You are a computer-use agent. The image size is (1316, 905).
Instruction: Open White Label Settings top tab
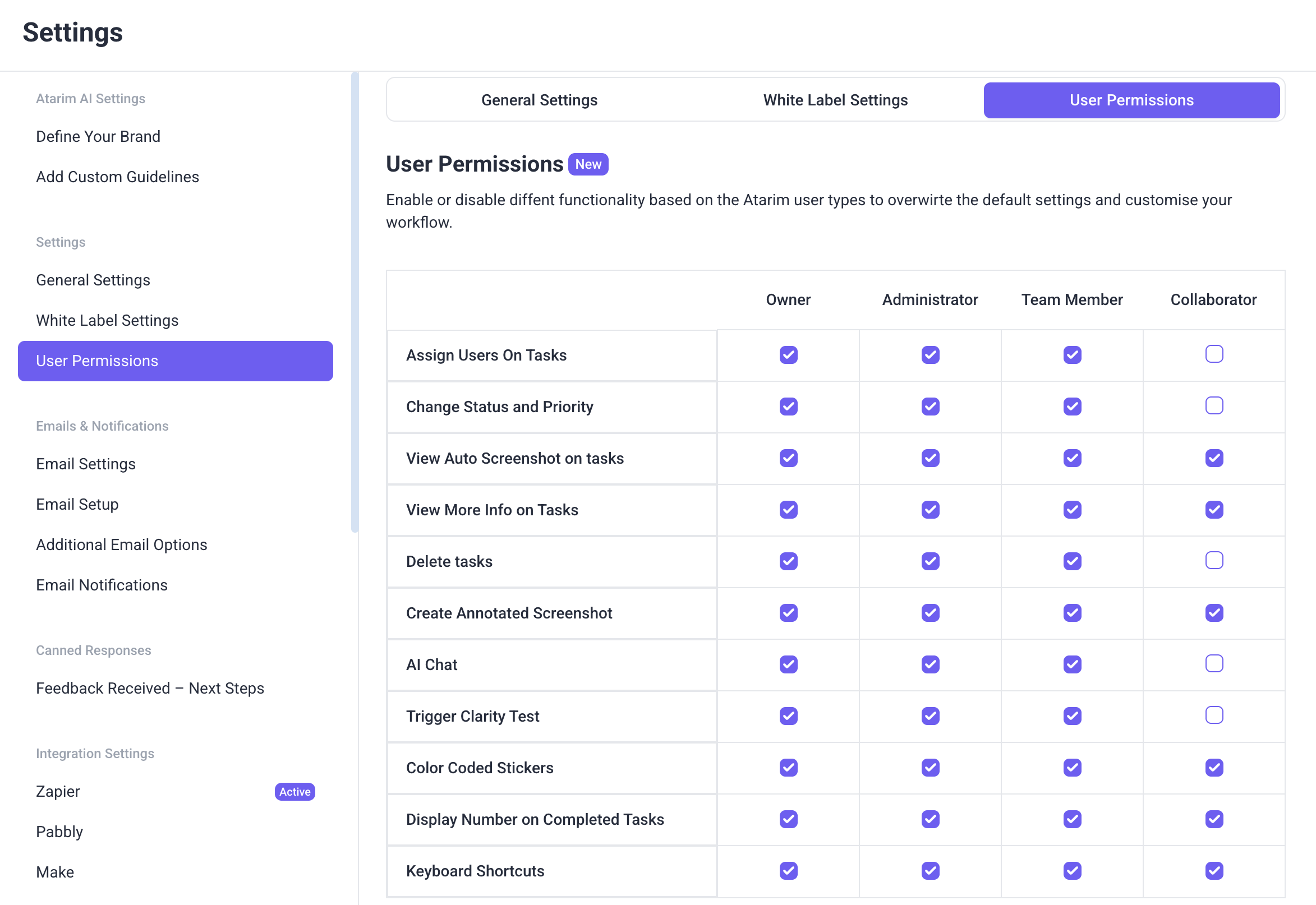[x=835, y=100]
